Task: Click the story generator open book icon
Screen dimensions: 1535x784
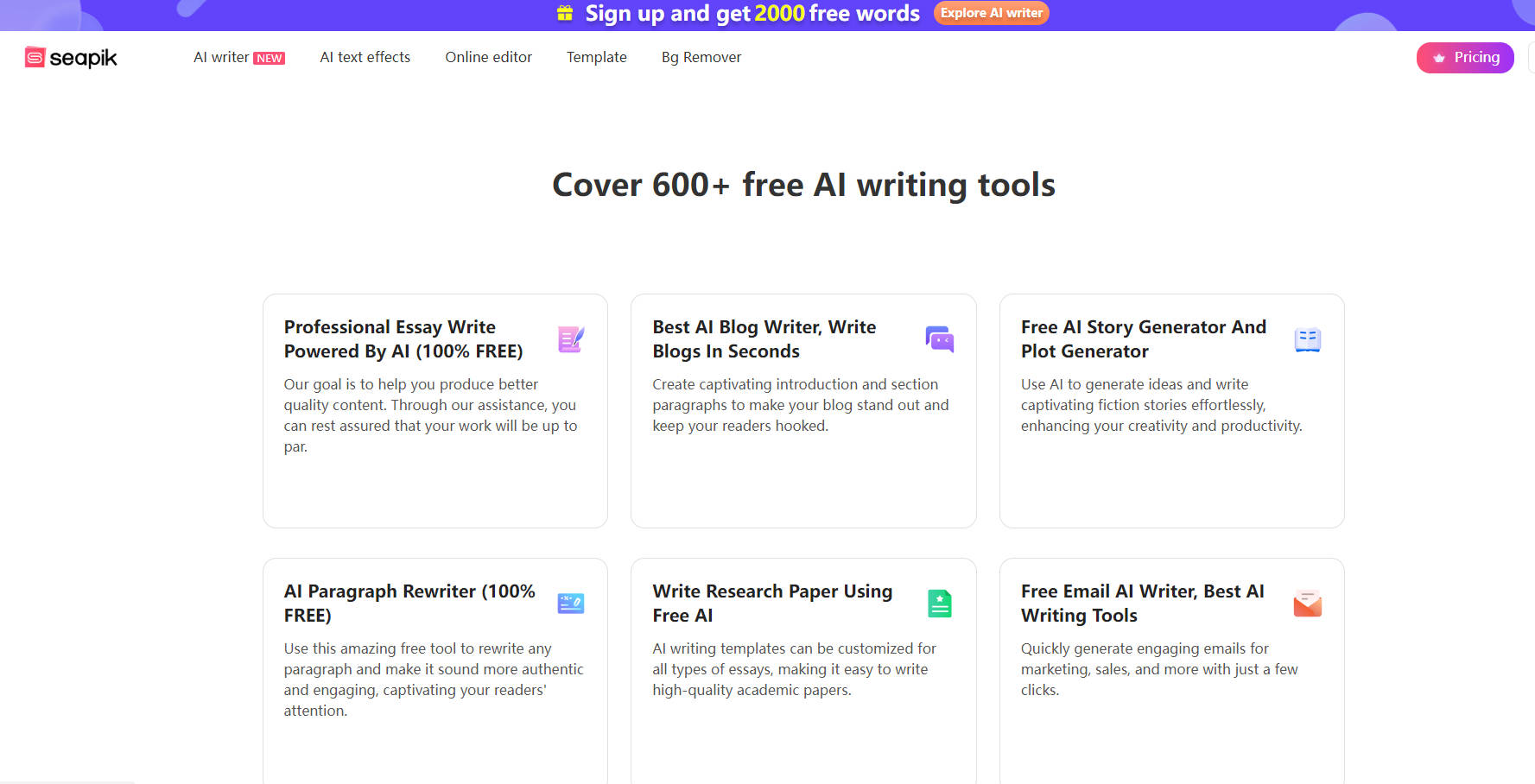Action: [1307, 339]
